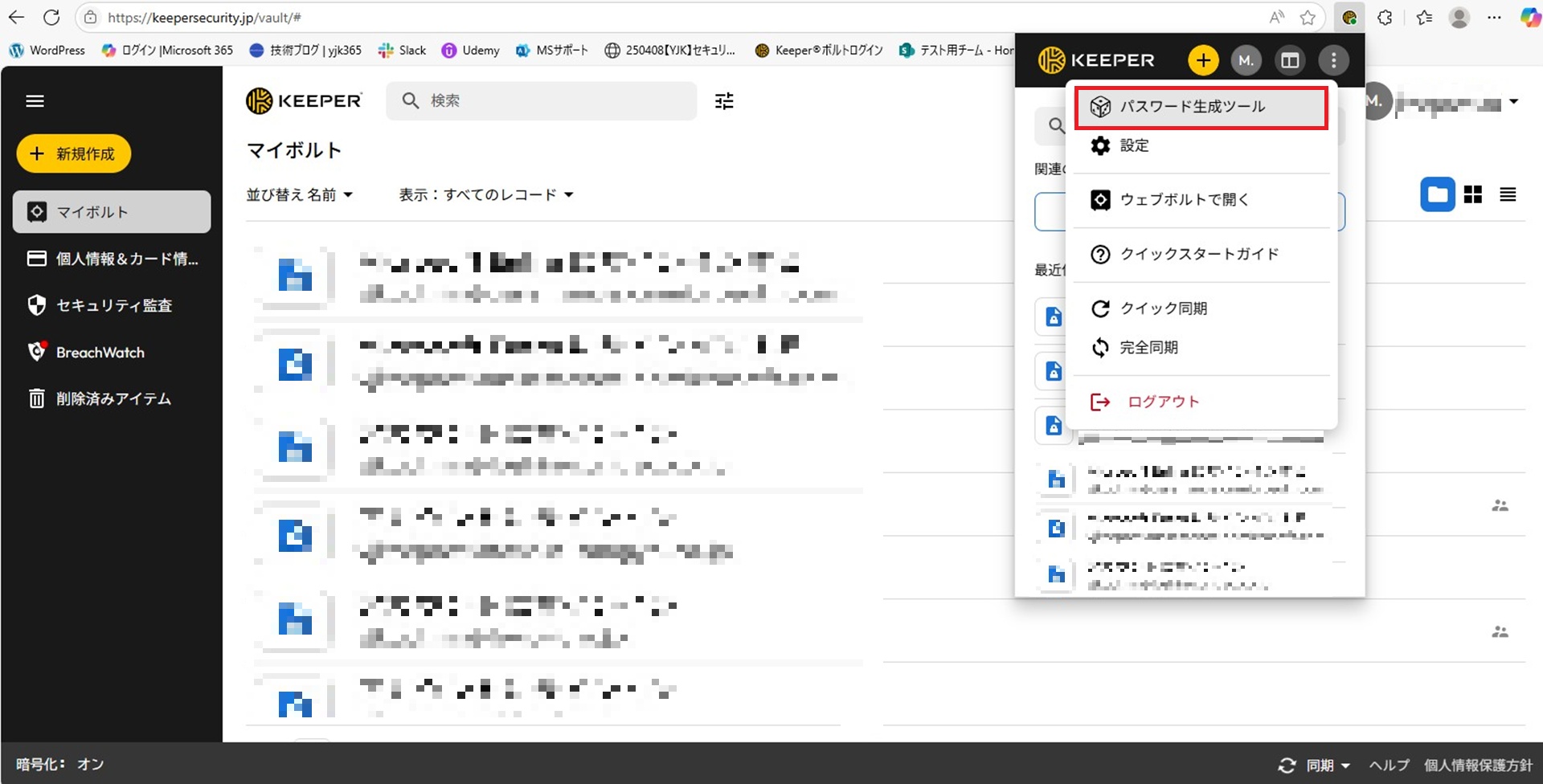Select folder view icon
1543x784 pixels.
point(1437,195)
